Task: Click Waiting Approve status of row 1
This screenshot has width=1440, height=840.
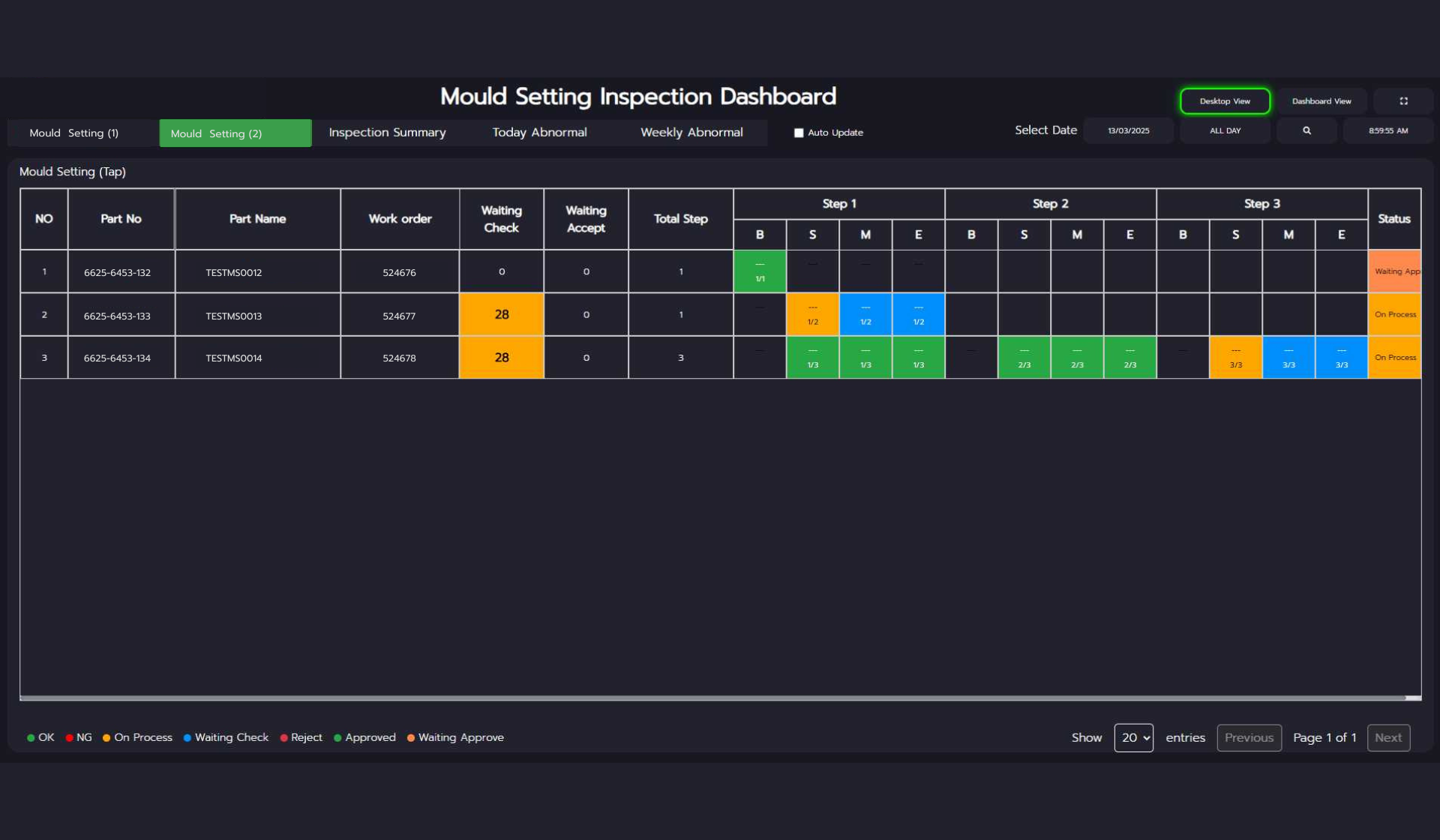Action: 1394,271
